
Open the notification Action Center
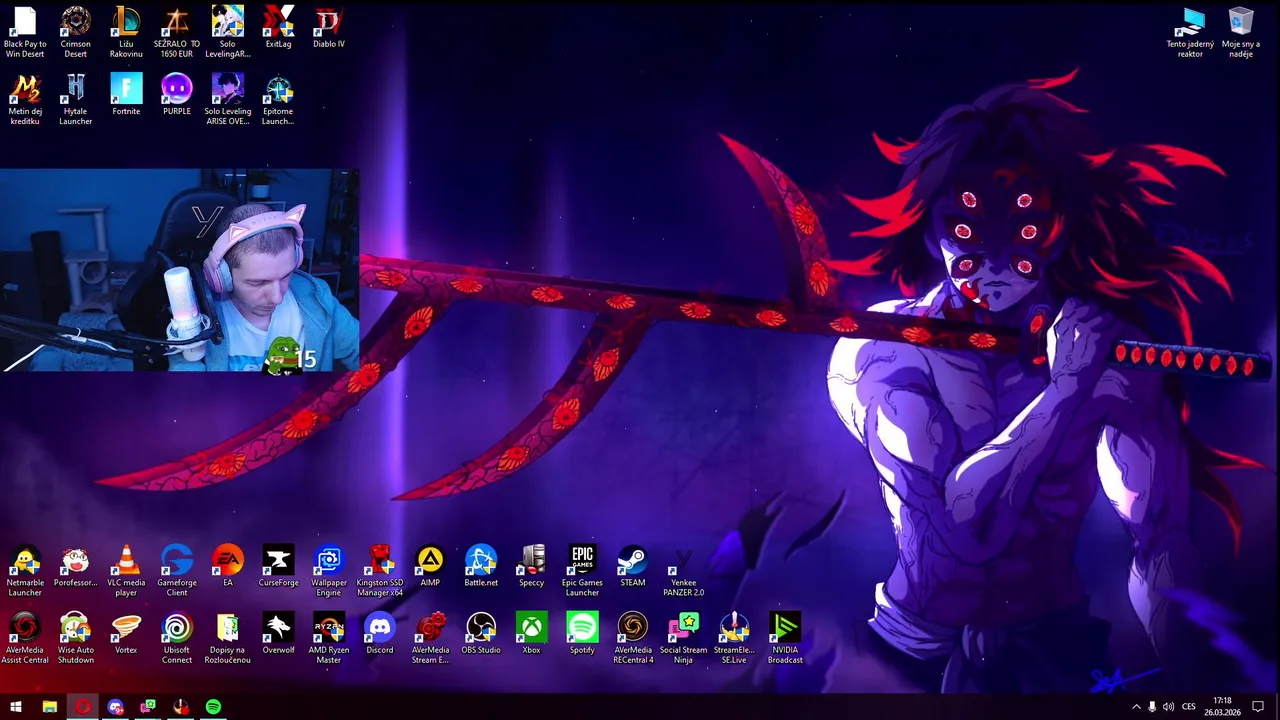point(1258,707)
